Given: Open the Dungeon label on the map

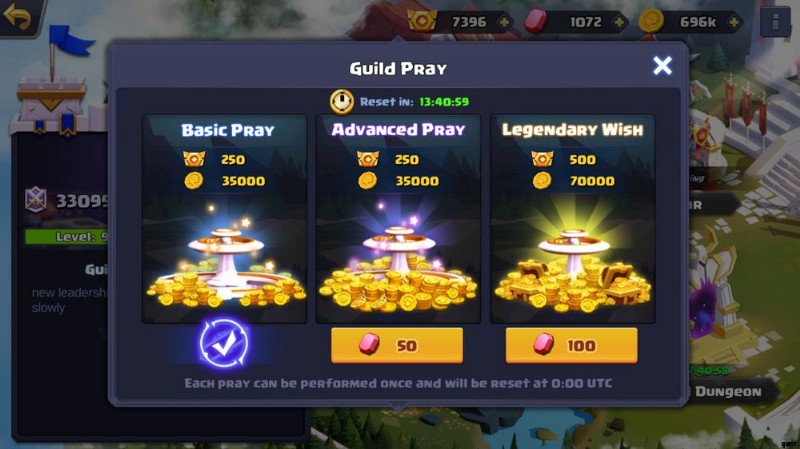Looking at the screenshot, I should tap(728, 392).
